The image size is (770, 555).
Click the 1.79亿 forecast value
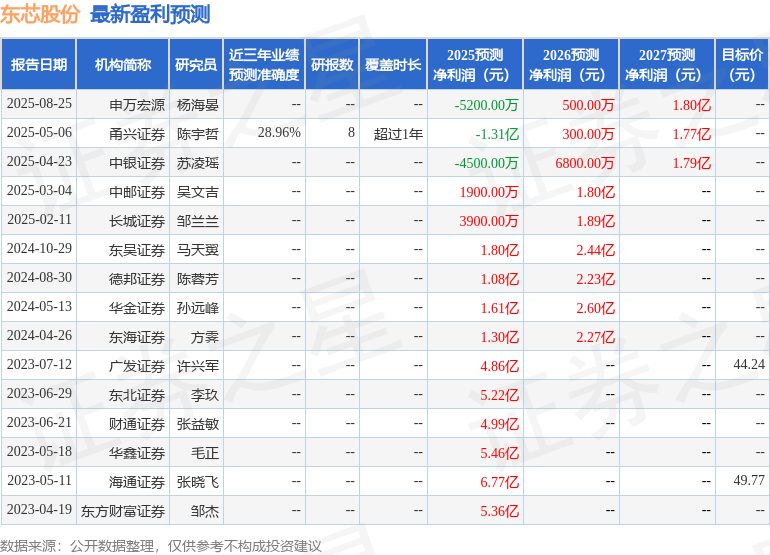[692, 163]
